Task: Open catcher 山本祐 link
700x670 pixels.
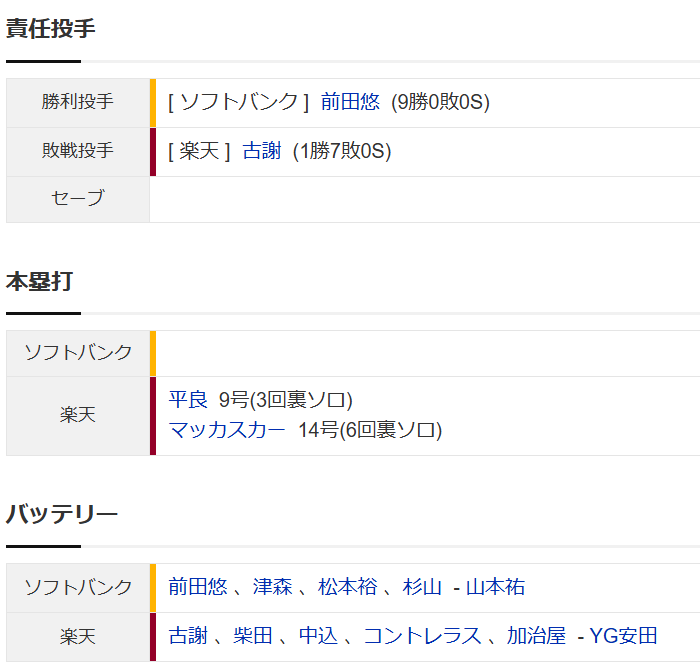Action: coord(496,587)
